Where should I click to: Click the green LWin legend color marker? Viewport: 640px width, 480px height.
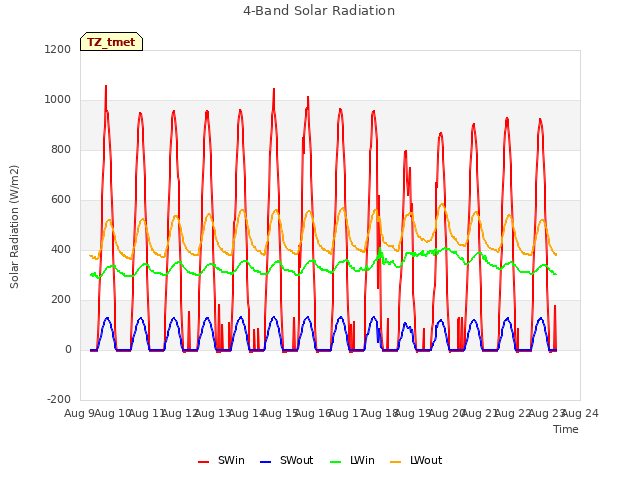click(336, 462)
